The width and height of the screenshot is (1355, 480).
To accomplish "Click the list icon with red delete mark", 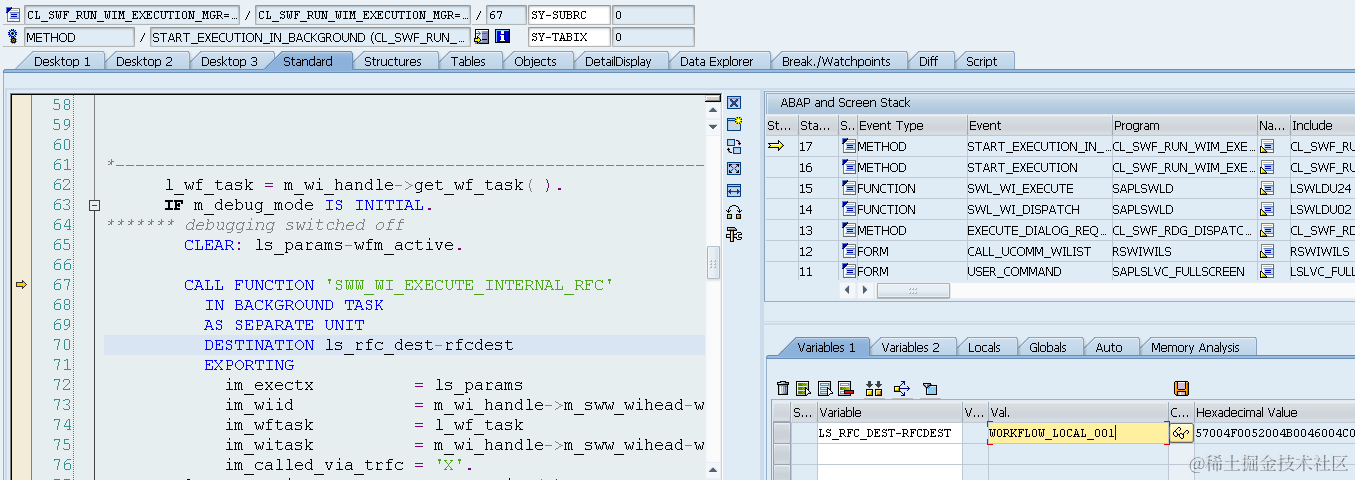I will 846,388.
